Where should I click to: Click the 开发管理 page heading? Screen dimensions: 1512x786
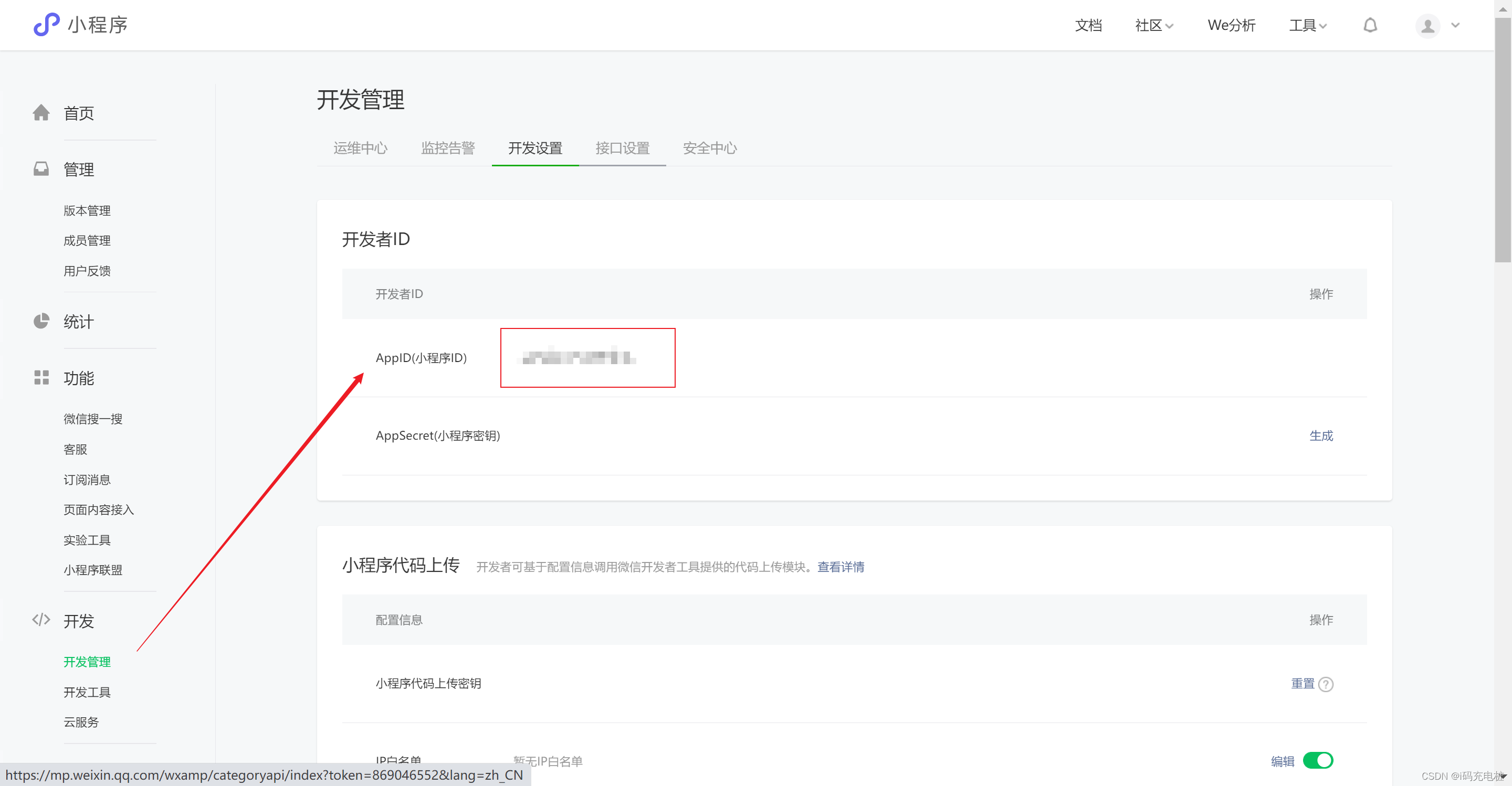pos(360,99)
